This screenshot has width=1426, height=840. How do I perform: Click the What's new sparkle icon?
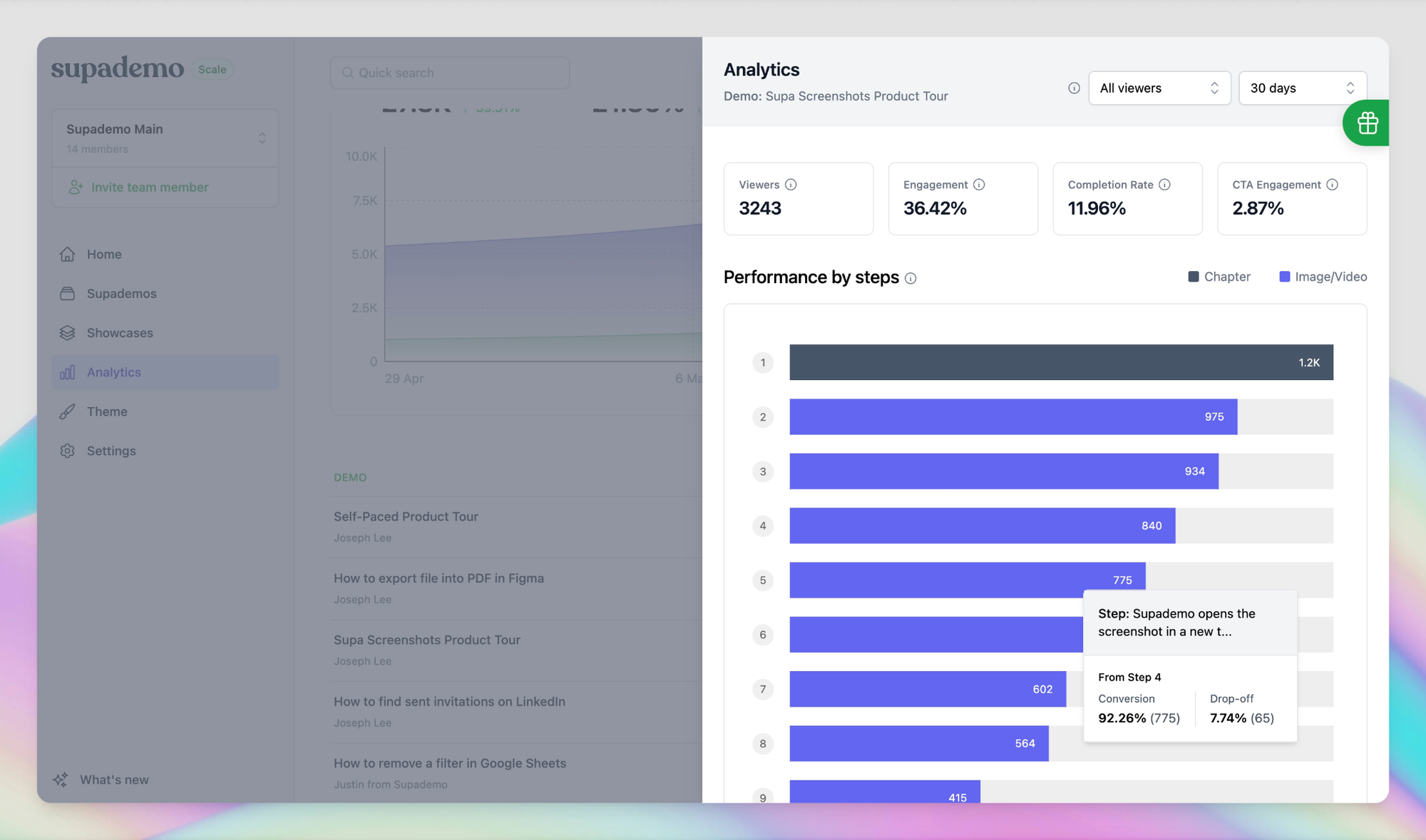pyautogui.click(x=61, y=779)
